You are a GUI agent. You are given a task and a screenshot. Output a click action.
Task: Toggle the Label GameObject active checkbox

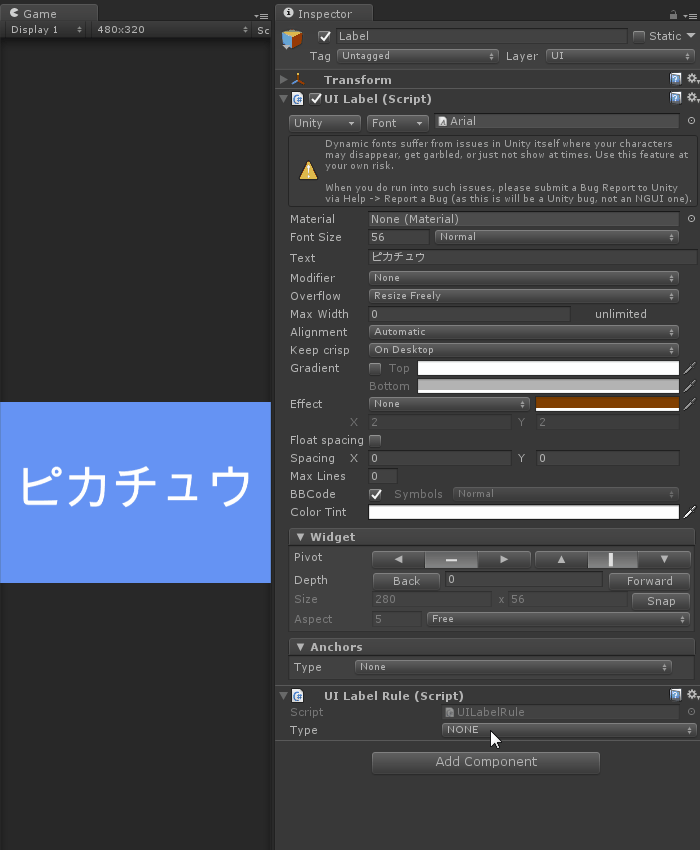pyautogui.click(x=324, y=36)
